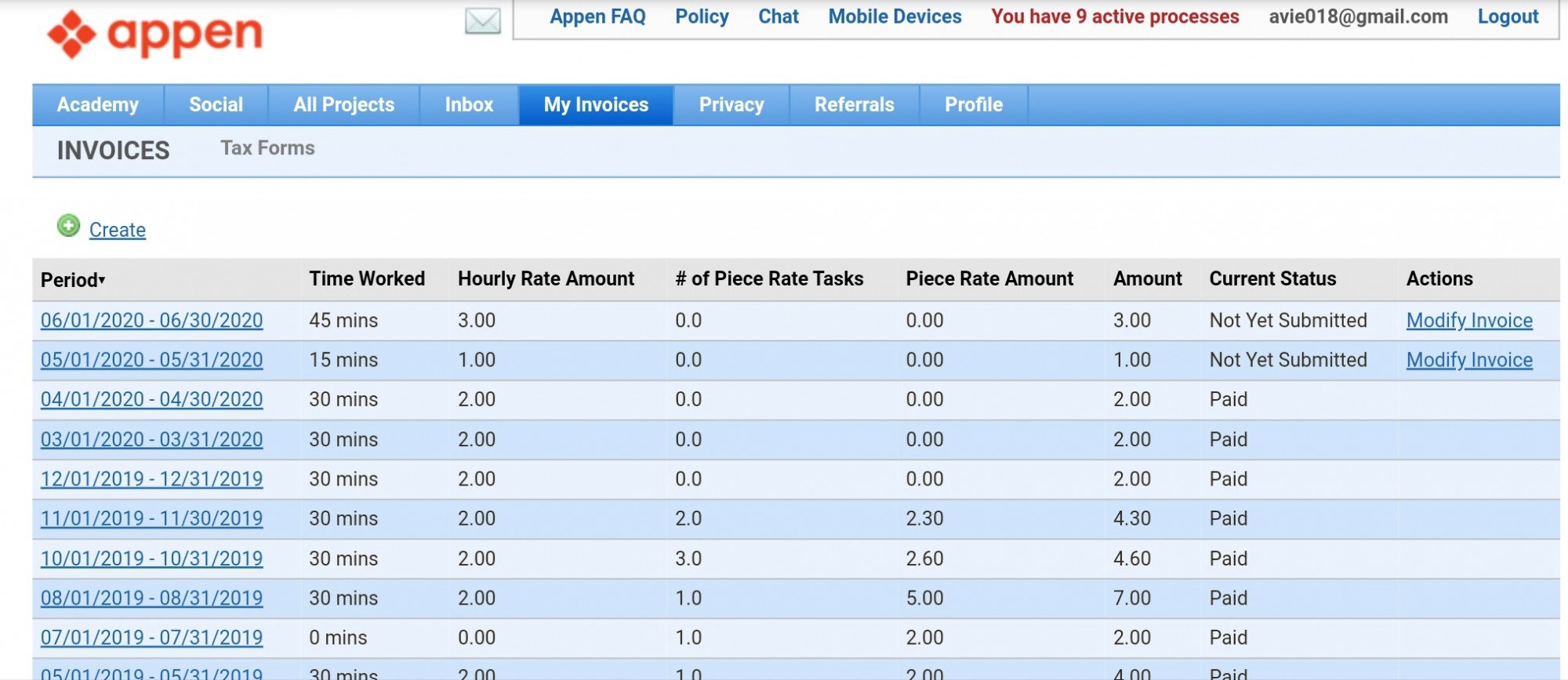Click the 15 mins time worked cell
1568x680 pixels.
pyautogui.click(x=343, y=360)
